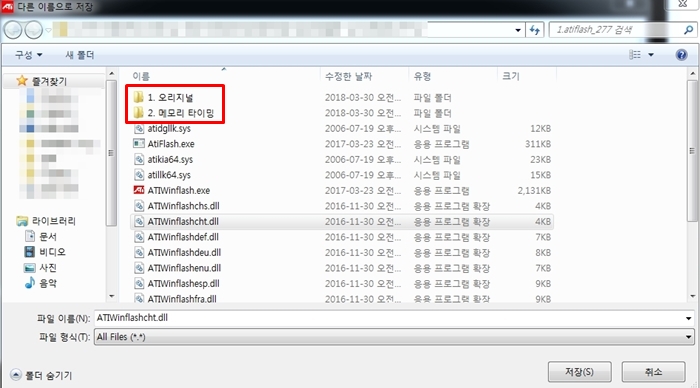Click navigation pane scroll down arrow
This screenshot has height=388, width=700.
click(111, 296)
